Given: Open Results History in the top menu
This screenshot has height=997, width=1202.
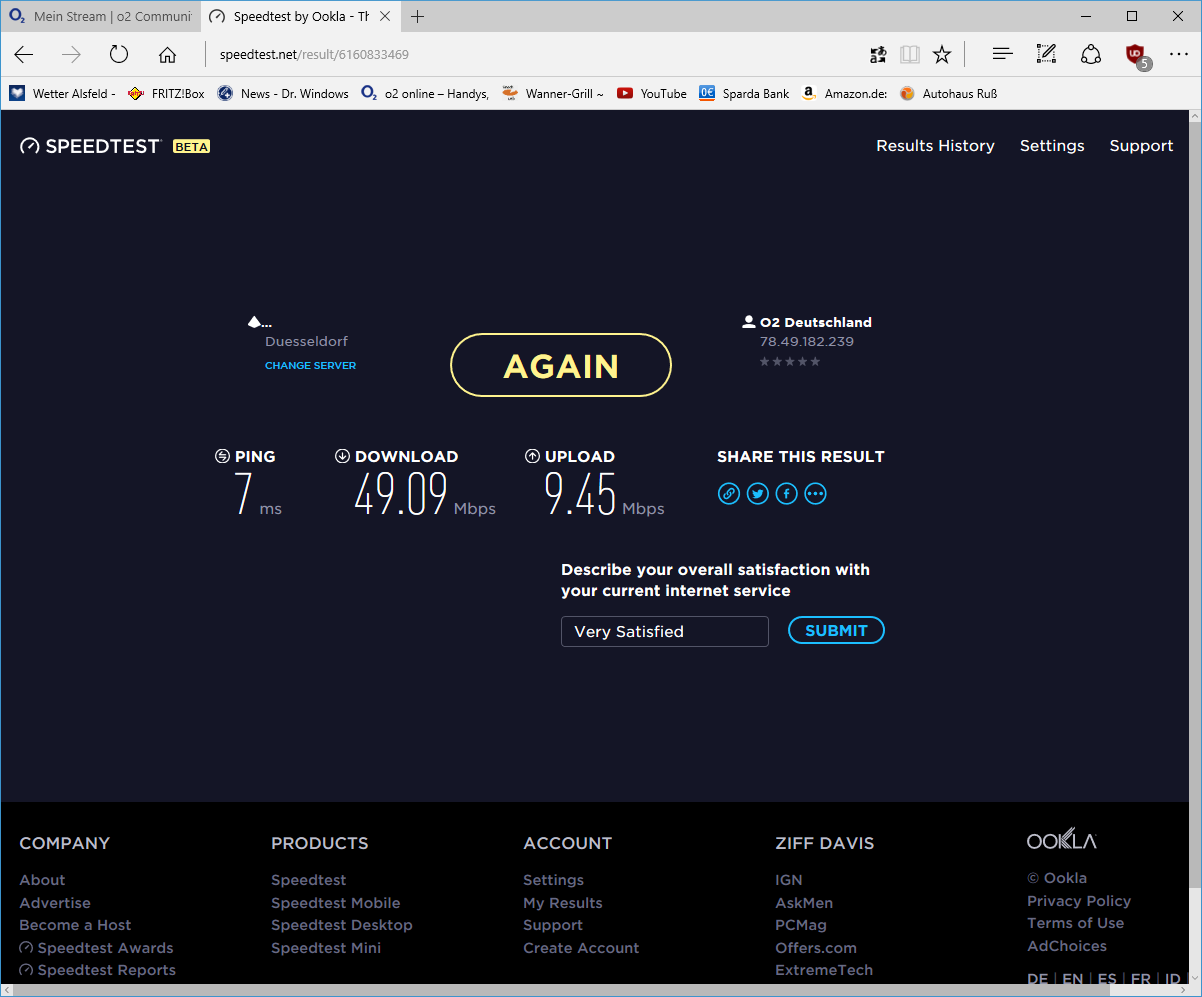Looking at the screenshot, I should click(x=935, y=146).
